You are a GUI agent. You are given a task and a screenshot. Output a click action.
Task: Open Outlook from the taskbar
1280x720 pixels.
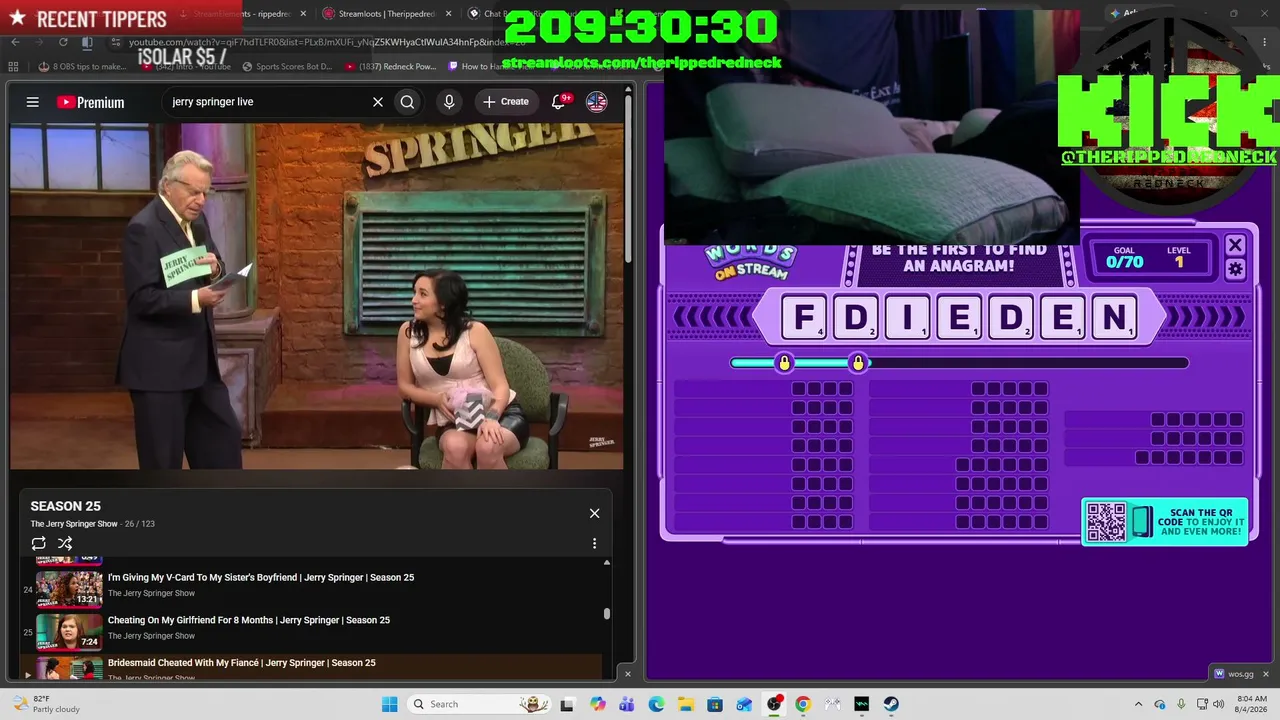pyautogui.click(x=744, y=704)
